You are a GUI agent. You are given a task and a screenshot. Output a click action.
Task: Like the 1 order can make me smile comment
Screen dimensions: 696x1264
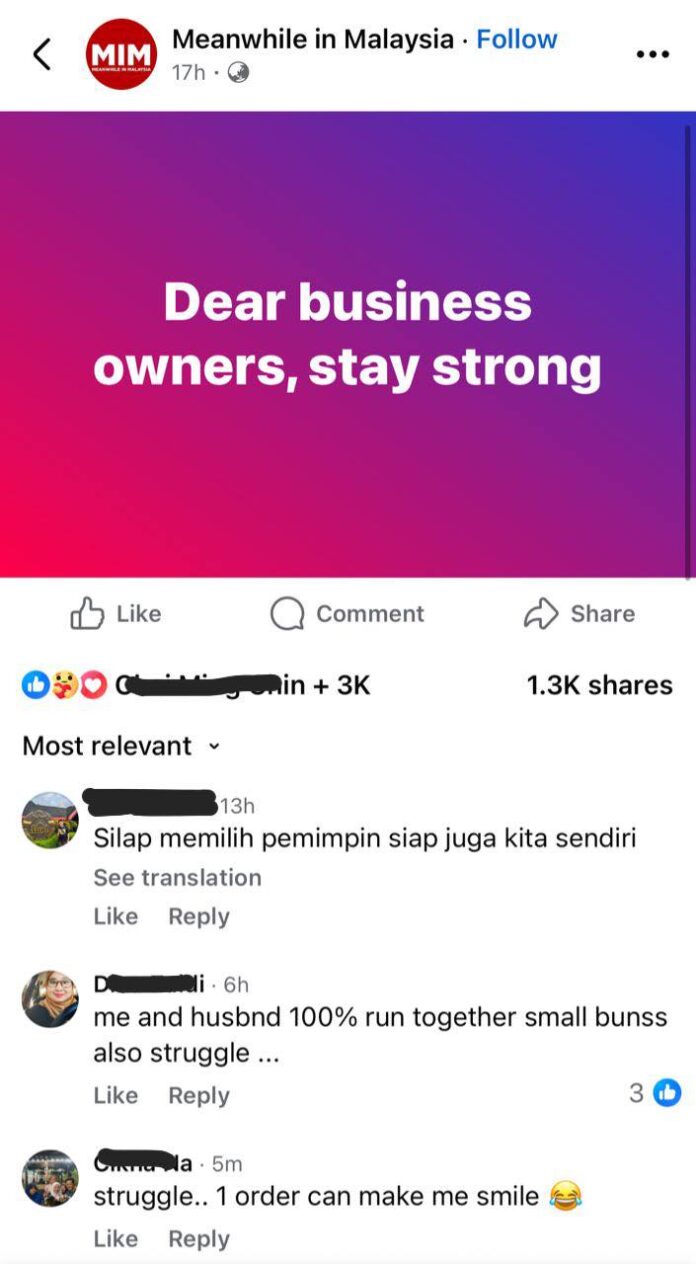coord(116,1238)
